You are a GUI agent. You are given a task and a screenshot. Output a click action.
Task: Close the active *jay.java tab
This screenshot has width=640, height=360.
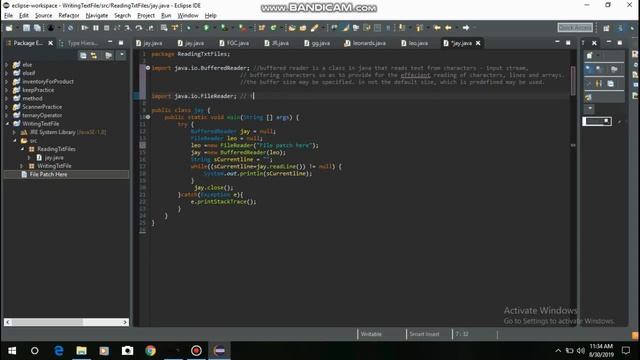tap(478, 43)
